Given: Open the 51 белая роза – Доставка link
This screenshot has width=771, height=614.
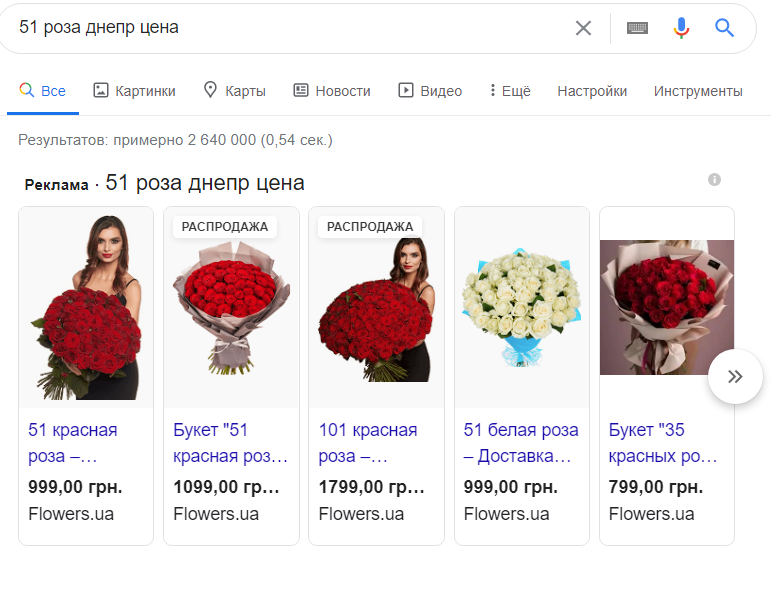Looking at the screenshot, I should (x=521, y=443).
